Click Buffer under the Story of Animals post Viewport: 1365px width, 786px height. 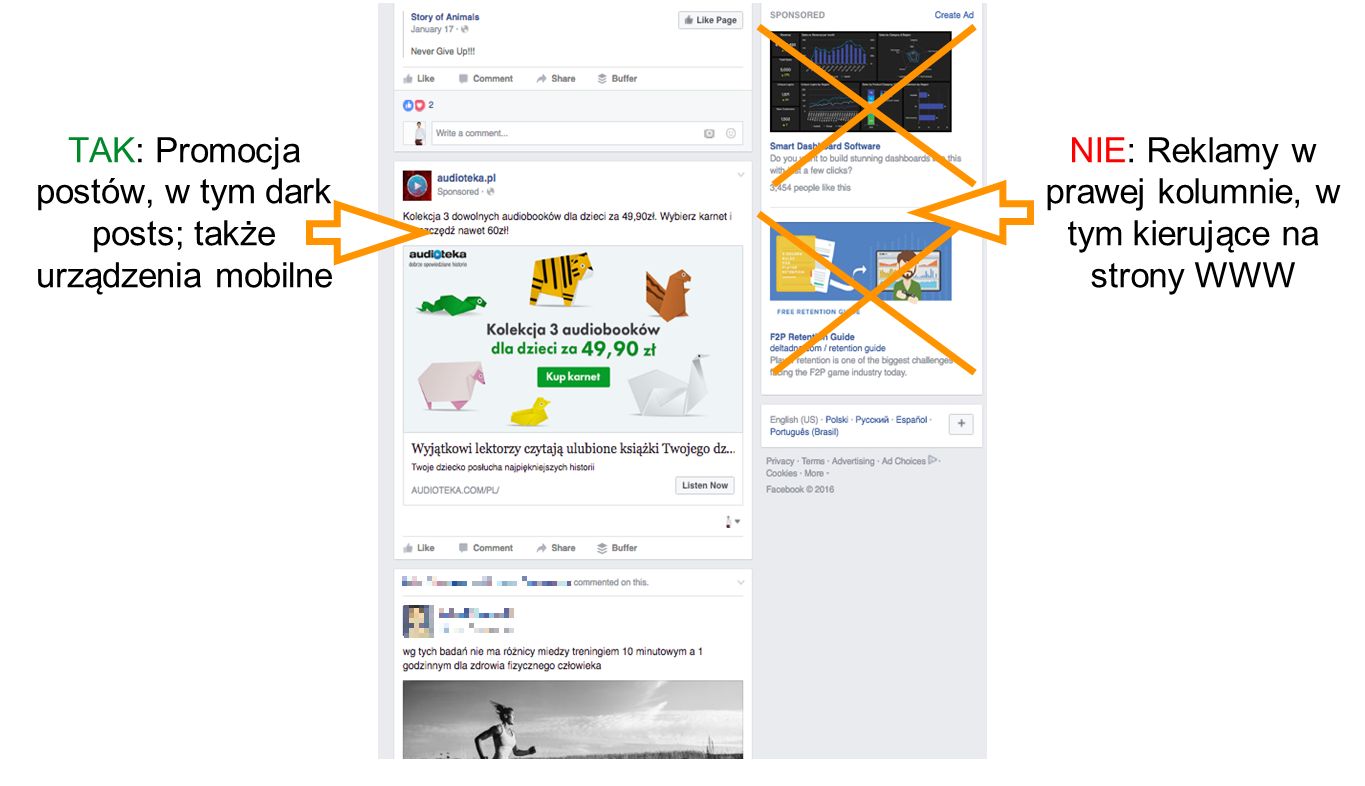click(617, 78)
